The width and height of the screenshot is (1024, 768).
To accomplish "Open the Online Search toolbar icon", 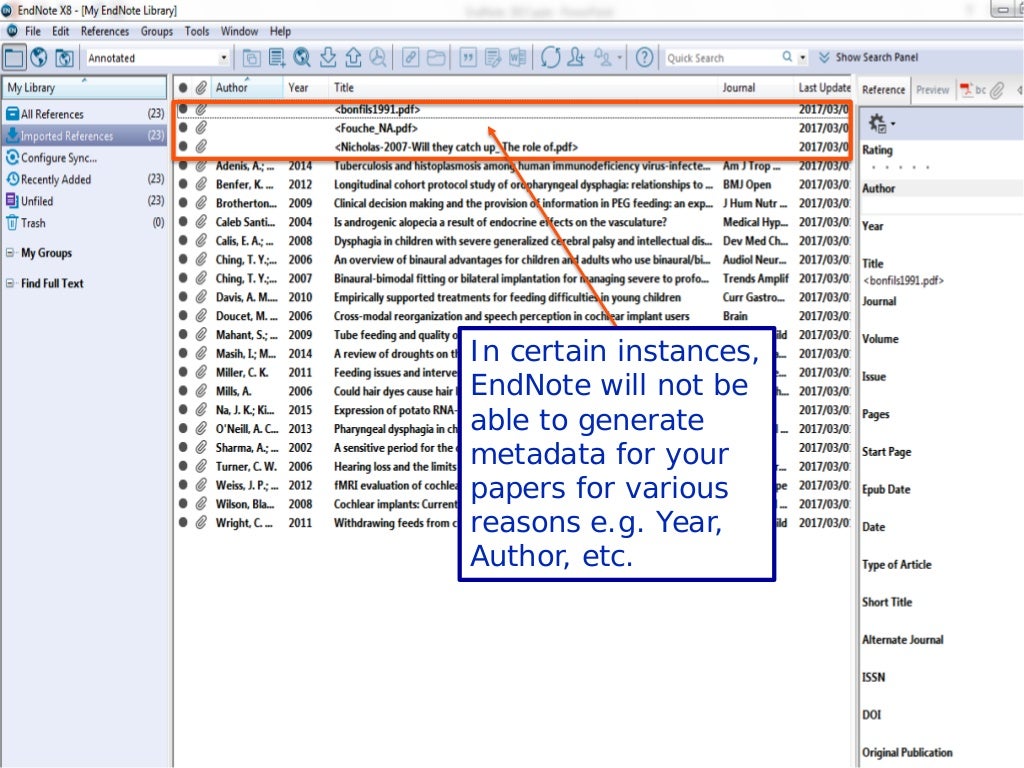I will click(302, 58).
